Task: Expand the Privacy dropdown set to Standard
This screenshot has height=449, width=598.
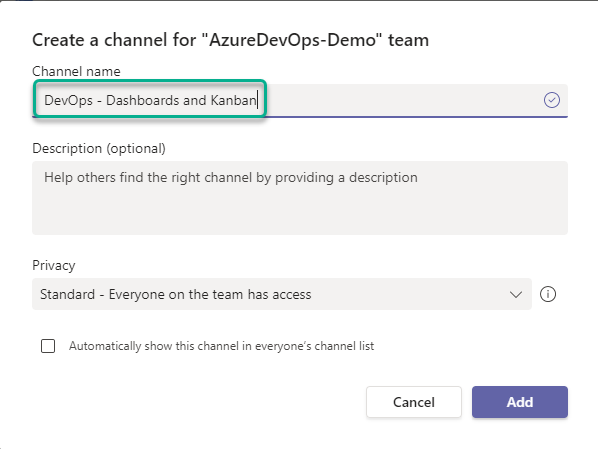Action: click(x=282, y=294)
